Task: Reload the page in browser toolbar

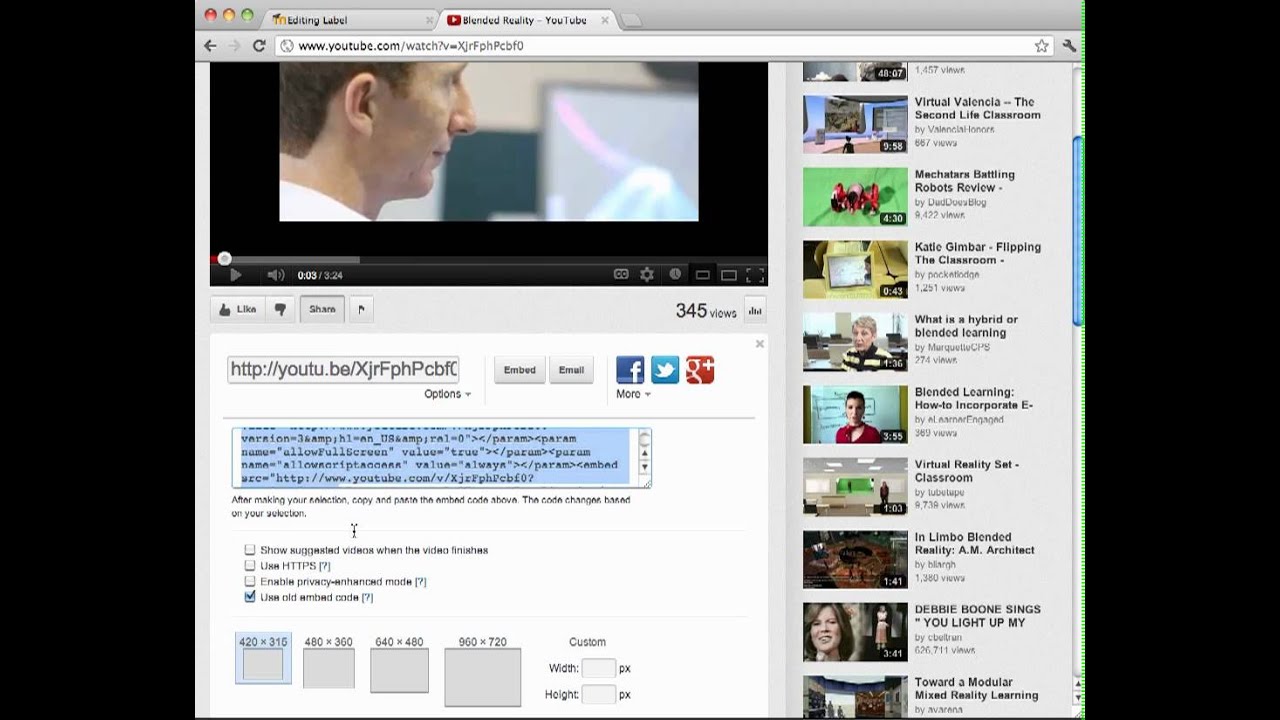Action: point(259,46)
